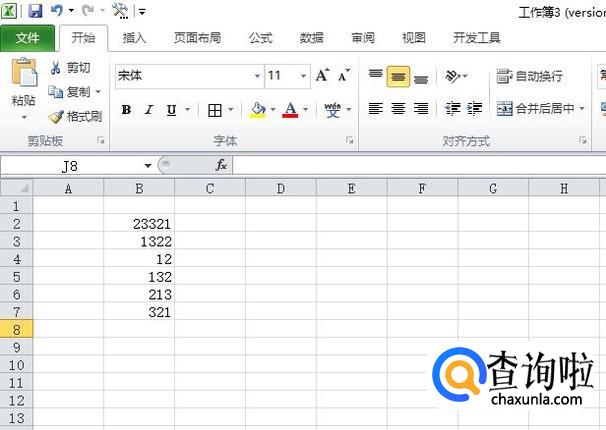Expand the Name Box dropdown arrow
606x430 pixels.
coord(148,166)
